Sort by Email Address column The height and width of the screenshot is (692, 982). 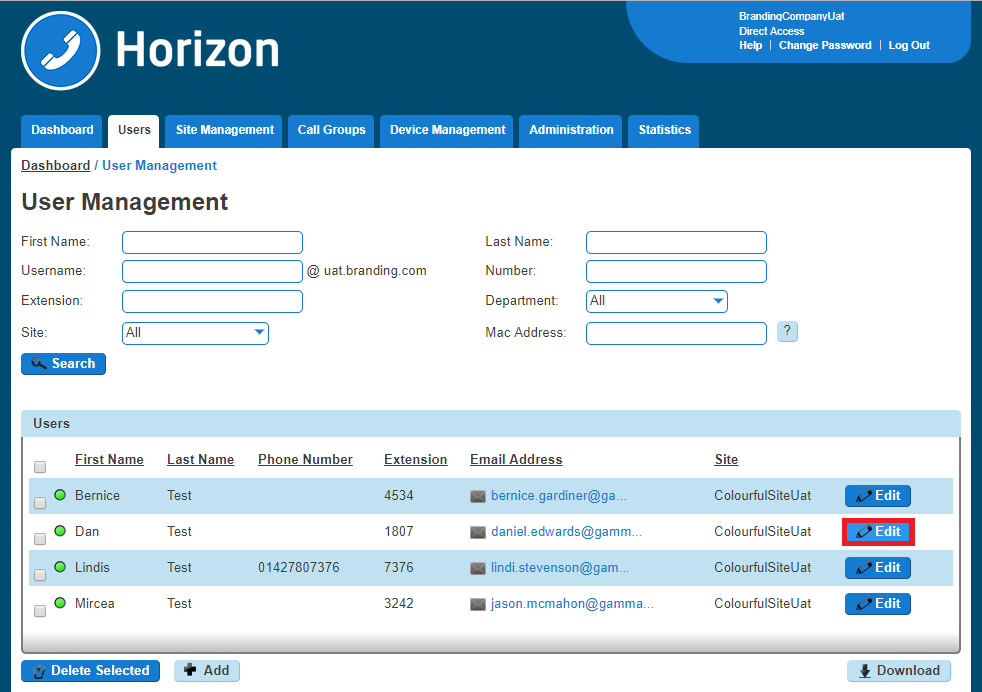coord(516,460)
